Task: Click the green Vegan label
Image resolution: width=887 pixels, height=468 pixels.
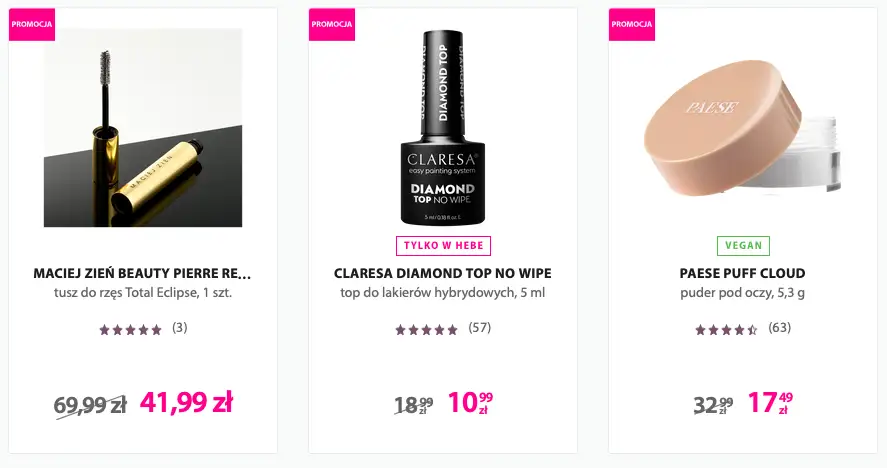Action: pos(743,246)
